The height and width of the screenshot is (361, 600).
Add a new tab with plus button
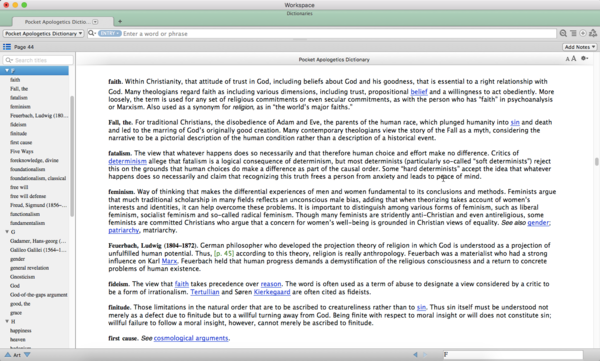pyautogui.click(x=120, y=21)
